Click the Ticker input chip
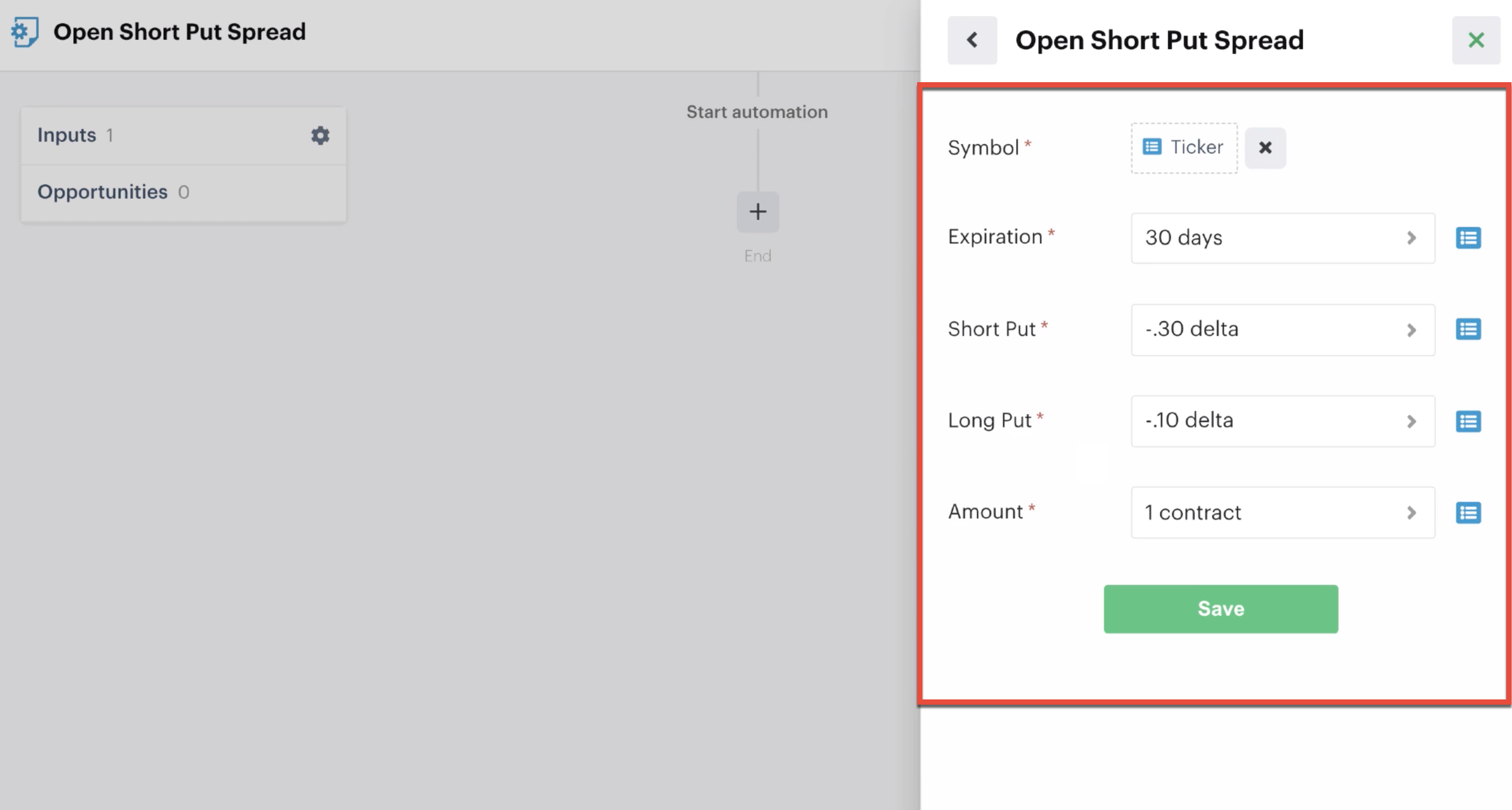 pyautogui.click(x=1184, y=148)
